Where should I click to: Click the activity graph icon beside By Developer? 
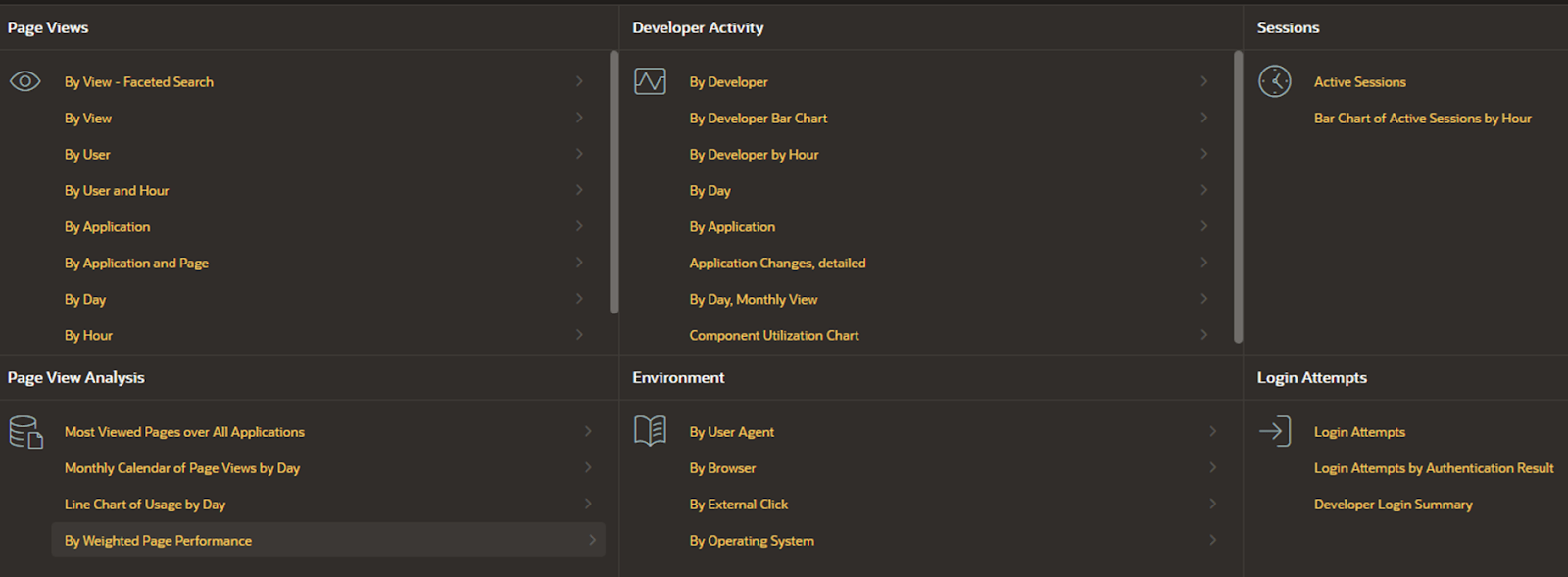point(650,81)
